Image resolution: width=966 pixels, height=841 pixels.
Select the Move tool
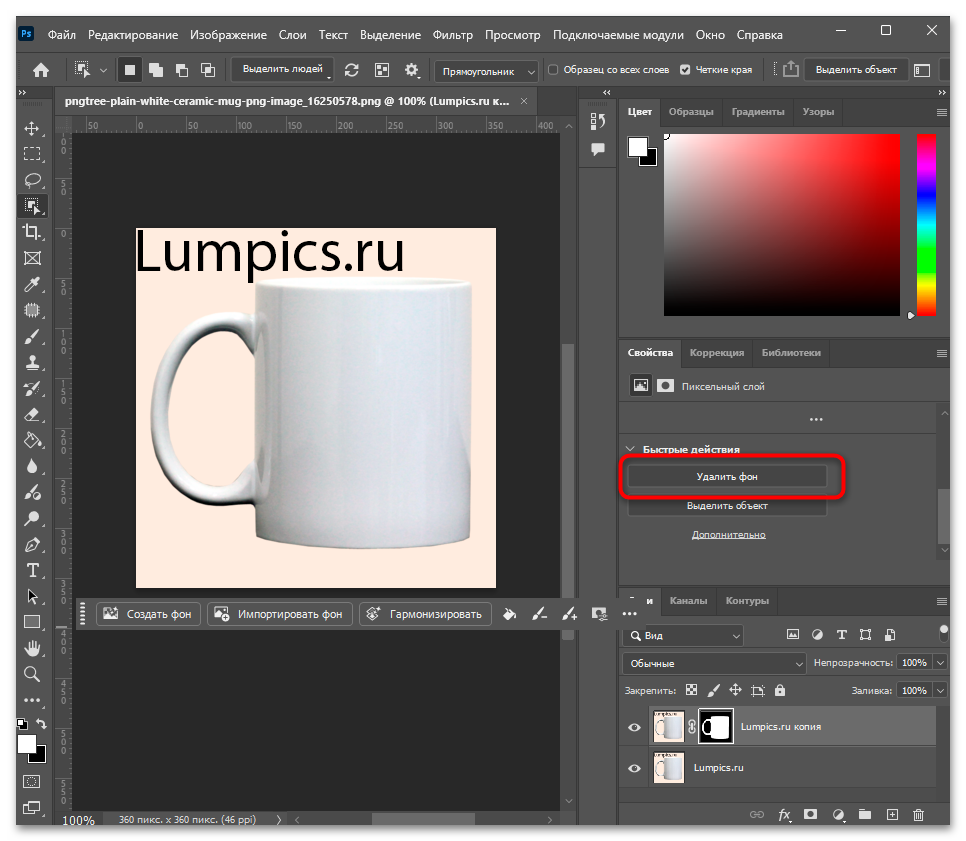click(32, 128)
